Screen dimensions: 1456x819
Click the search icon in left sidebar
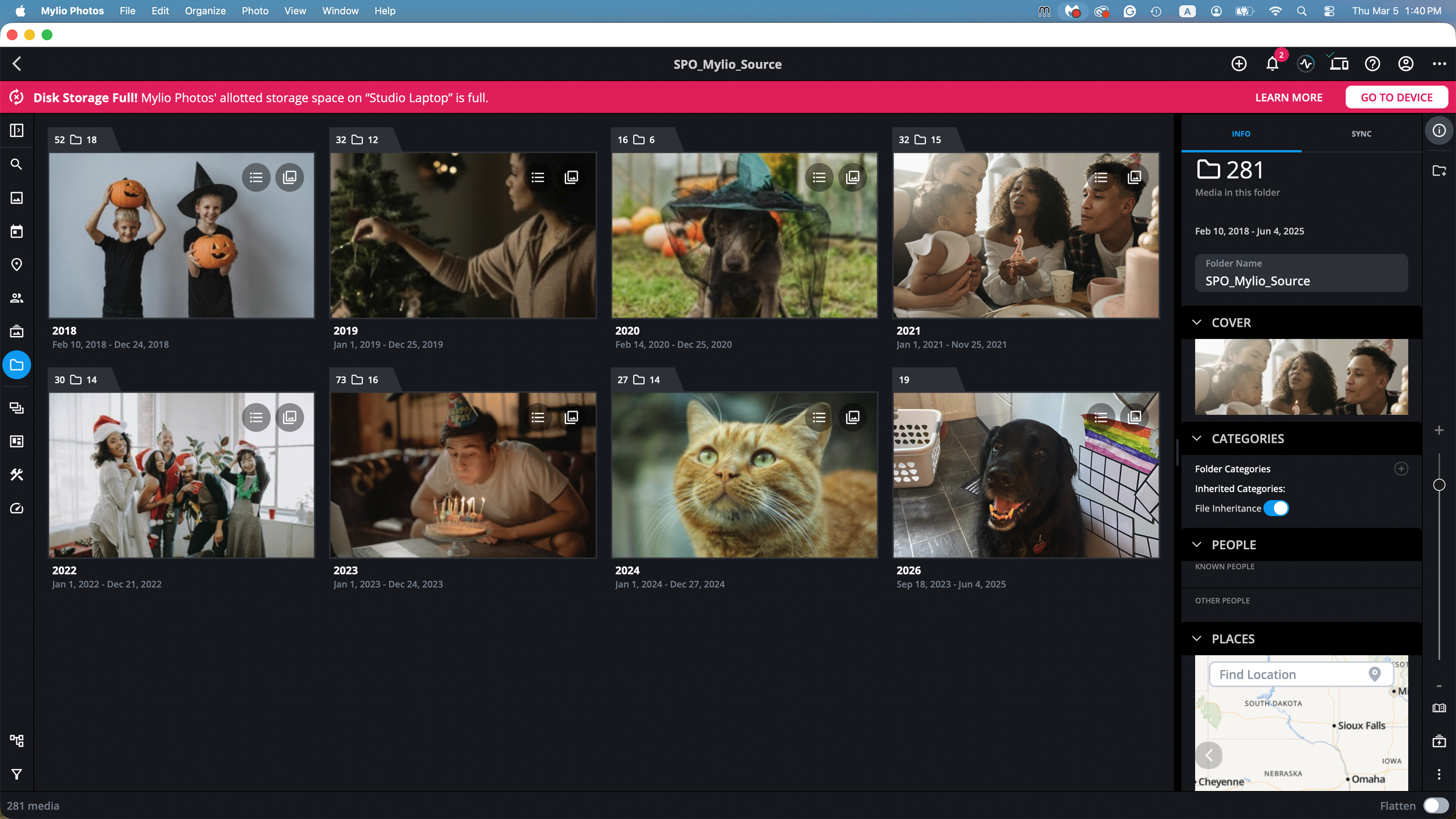click(16, 164)
